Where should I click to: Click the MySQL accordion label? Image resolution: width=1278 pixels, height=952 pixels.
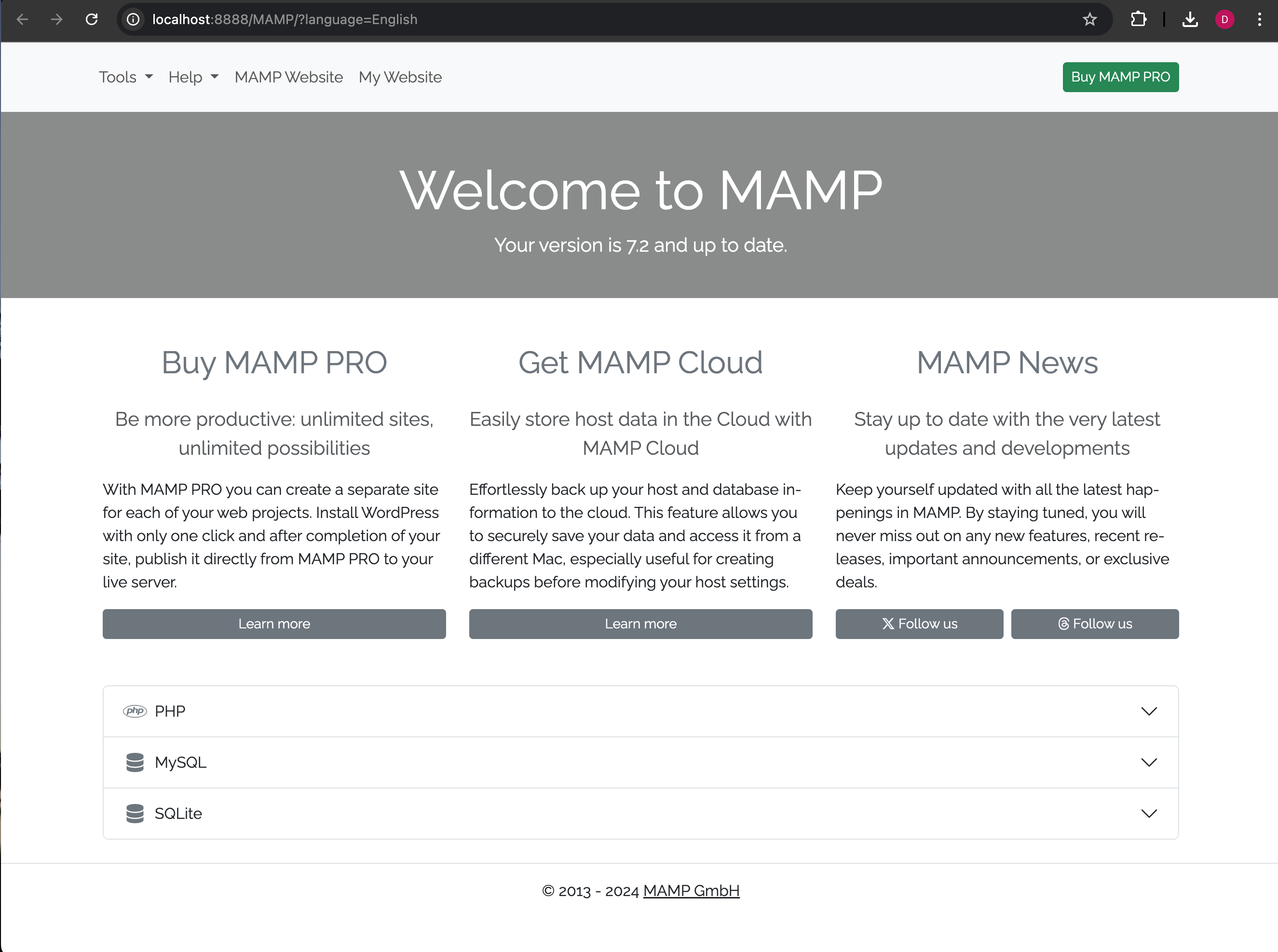[x=180, y=762]
